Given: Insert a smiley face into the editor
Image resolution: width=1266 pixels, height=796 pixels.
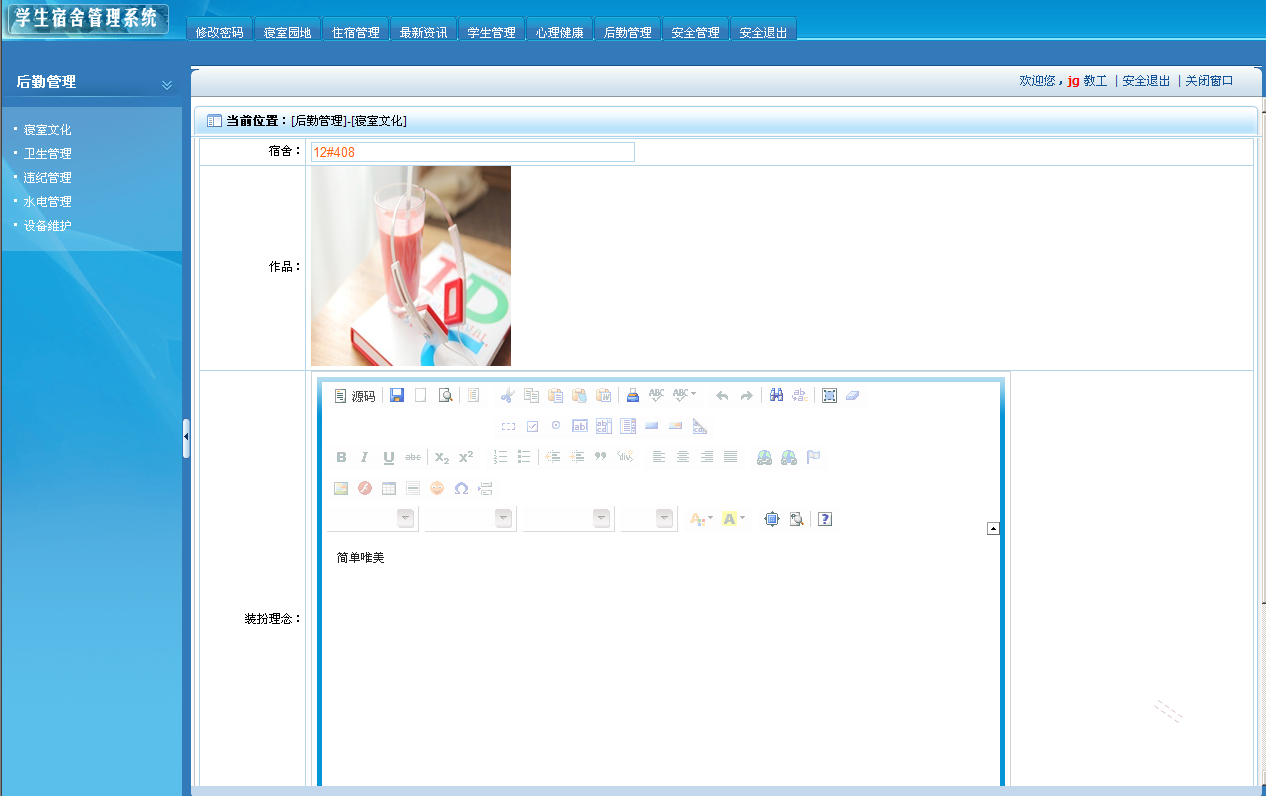Looking at the screenshot, I should point(437,488).
